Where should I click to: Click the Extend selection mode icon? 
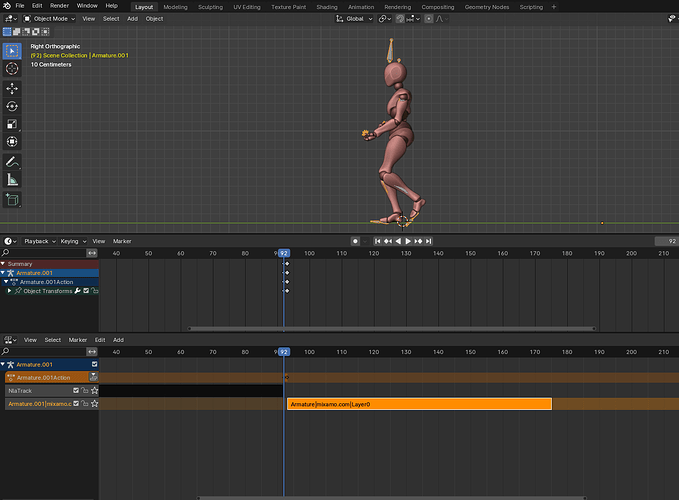pos(16,32)
